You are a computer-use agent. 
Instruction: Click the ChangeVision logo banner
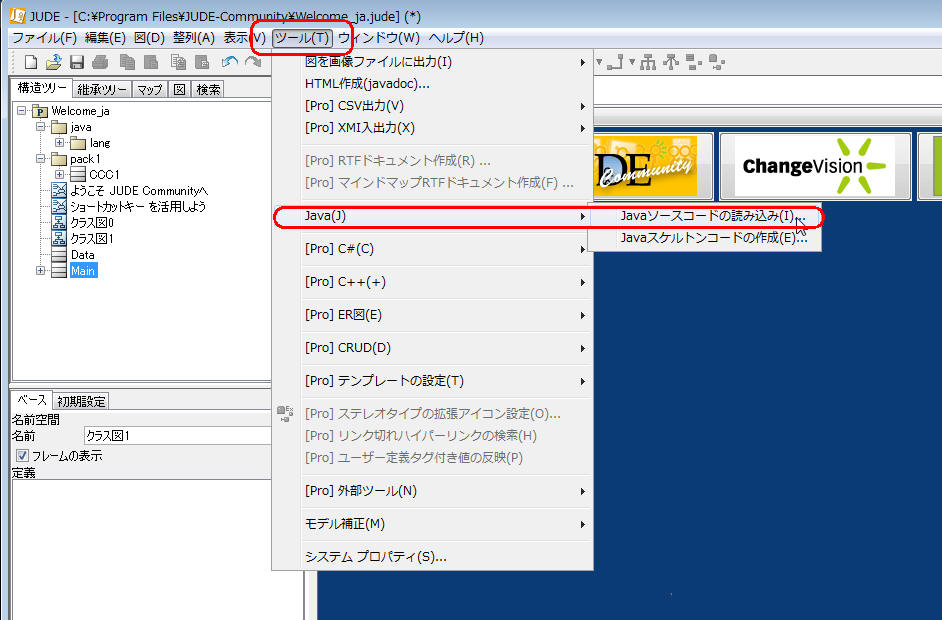pos(815,166)
